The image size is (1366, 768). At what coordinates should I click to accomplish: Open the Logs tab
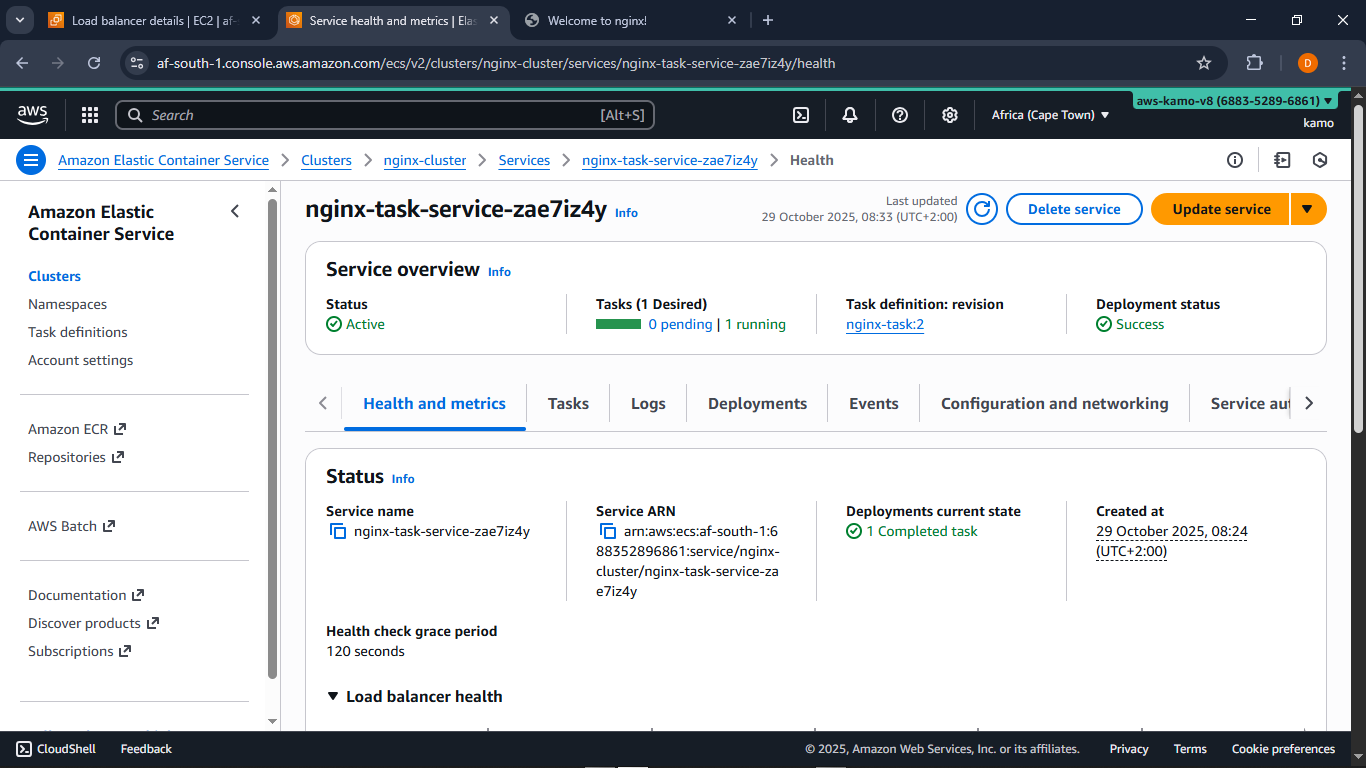[648, 403]
